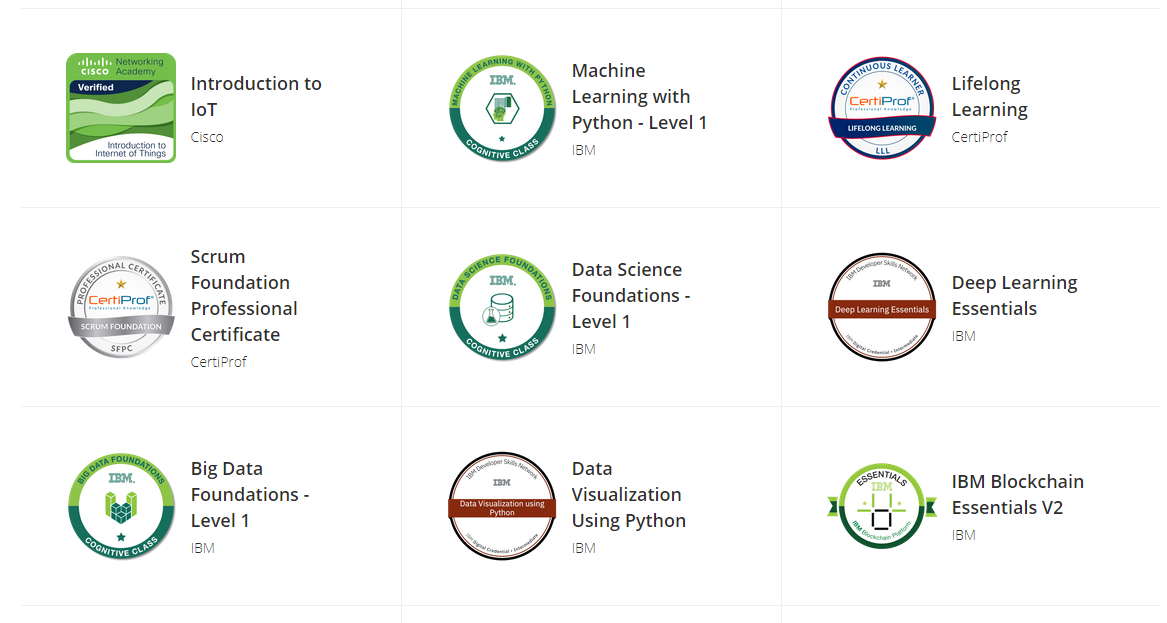Click the CertiProf issuer label under Scrum certificate
The width and height of the screenshot is (1167, 623).
pos(218,362)
